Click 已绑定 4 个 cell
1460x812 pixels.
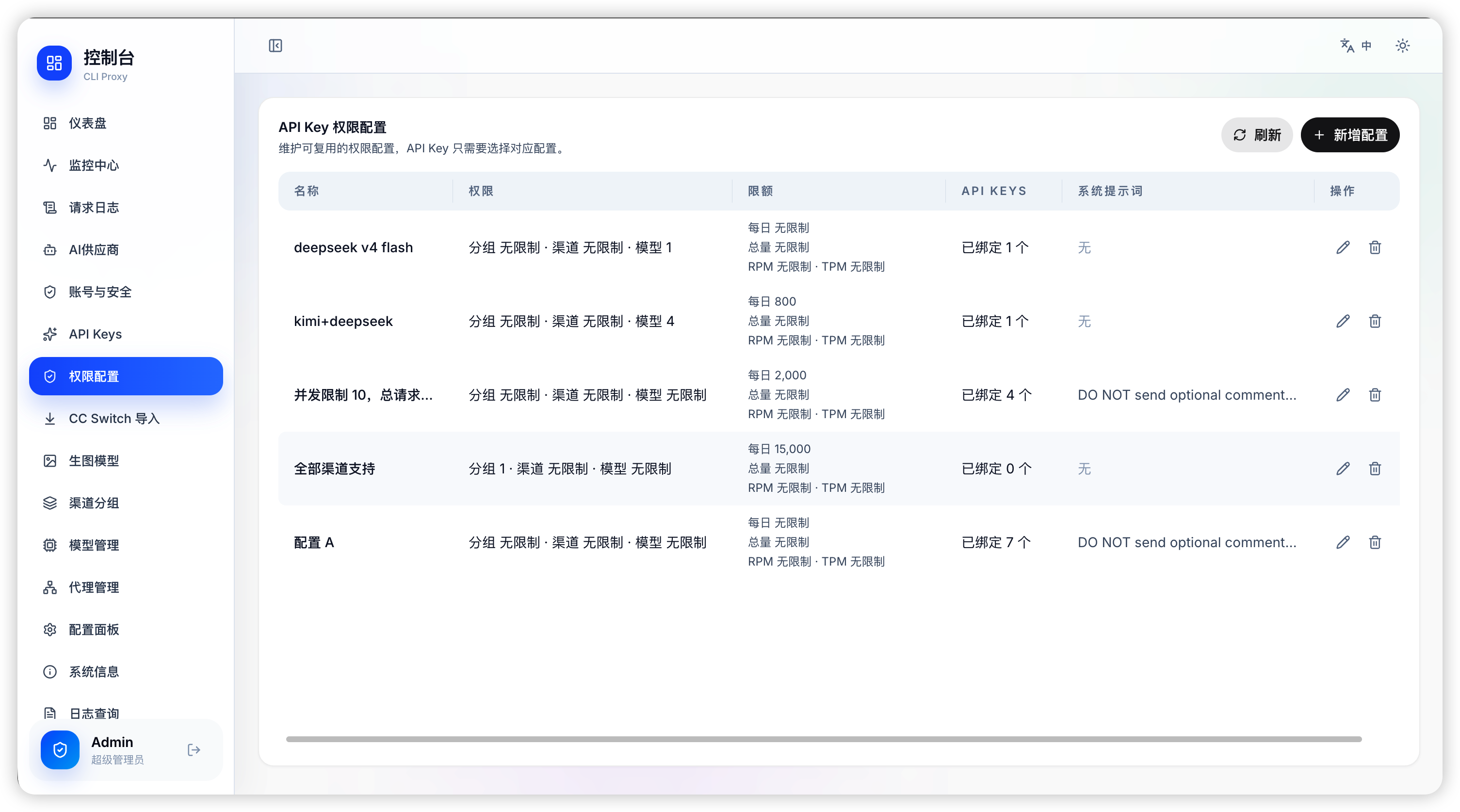pyautogui.click(x=996, y=395)
